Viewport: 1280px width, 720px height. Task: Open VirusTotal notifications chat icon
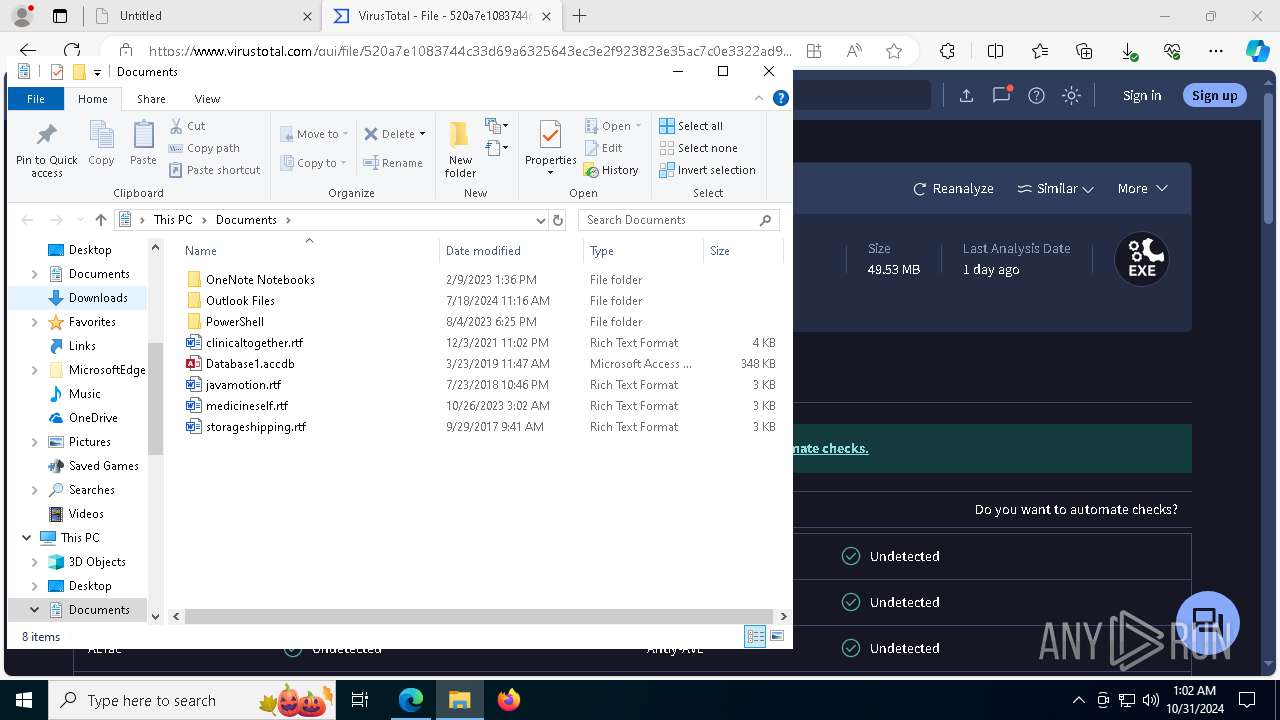1001,95
